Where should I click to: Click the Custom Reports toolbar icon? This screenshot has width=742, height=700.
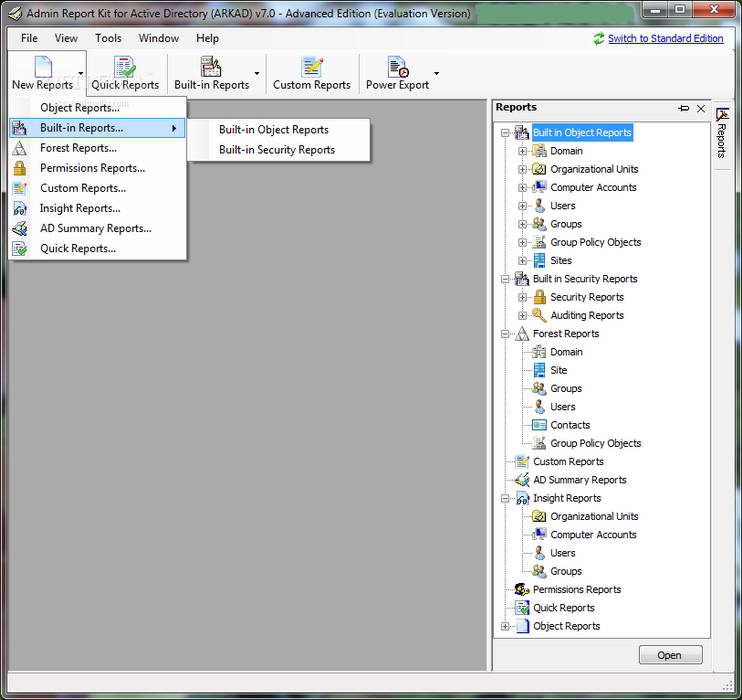pyautogui.click(x=312, y=66)
